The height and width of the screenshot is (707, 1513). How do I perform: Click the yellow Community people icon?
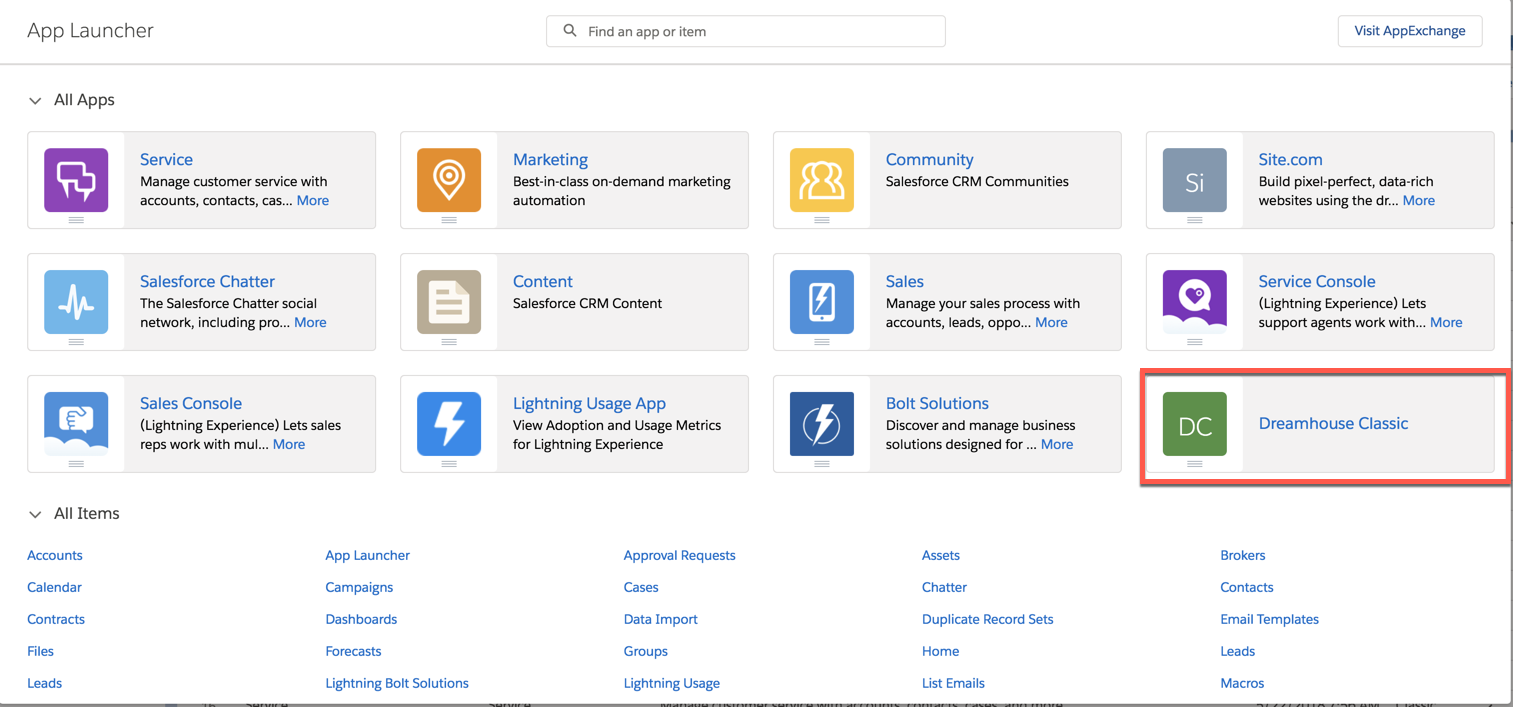[822, 180]
